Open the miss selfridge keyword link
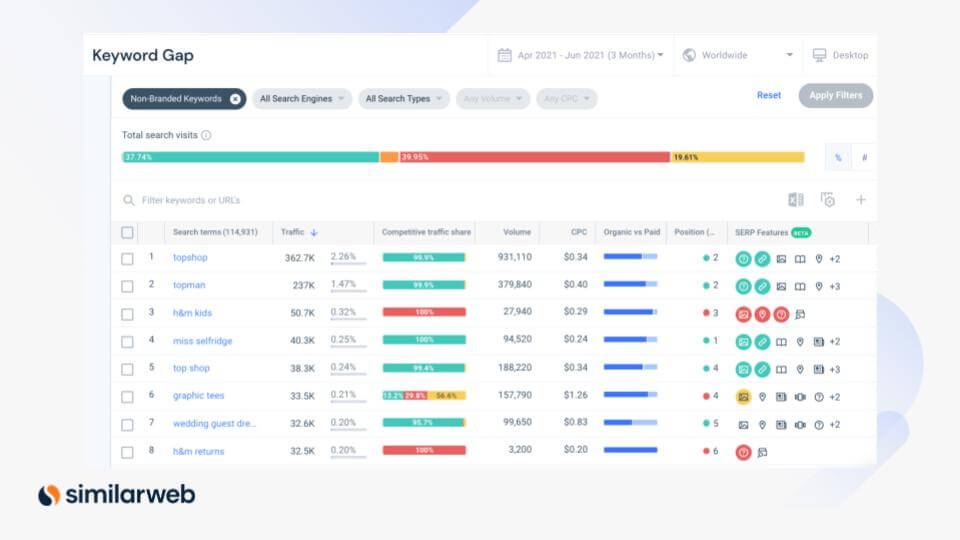This screenshot has width=960, height=540. [x=202, y=340]
